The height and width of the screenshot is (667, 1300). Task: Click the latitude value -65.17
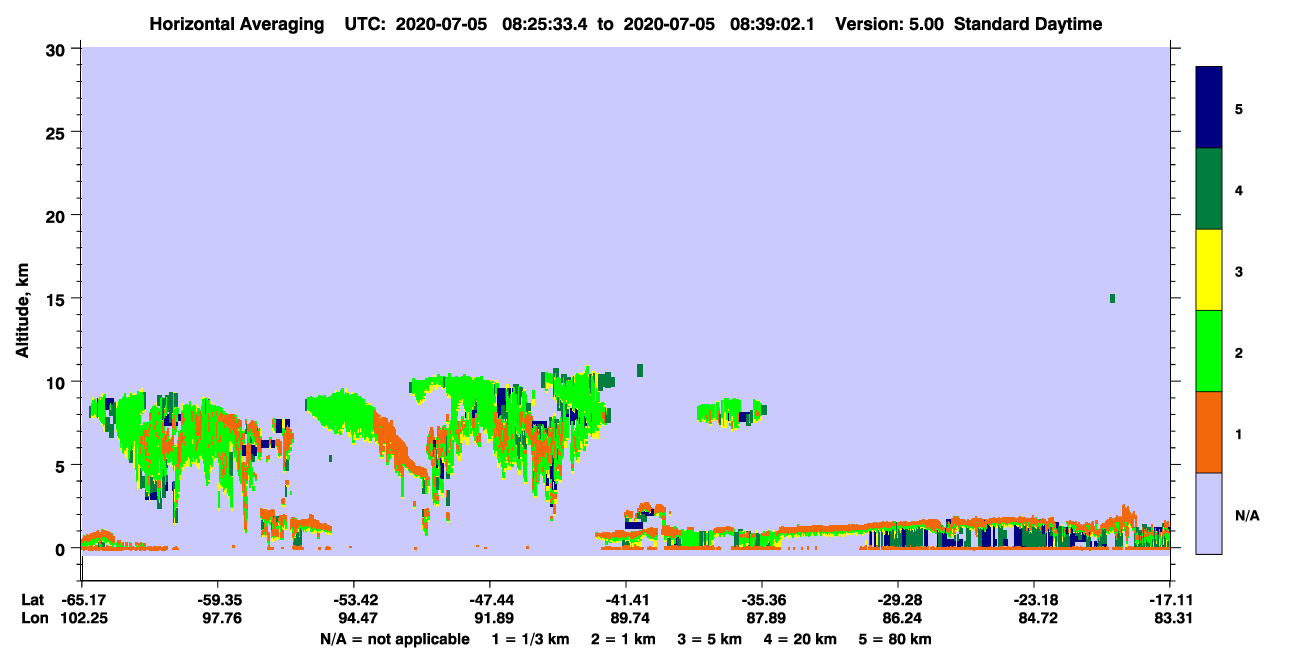83,600
